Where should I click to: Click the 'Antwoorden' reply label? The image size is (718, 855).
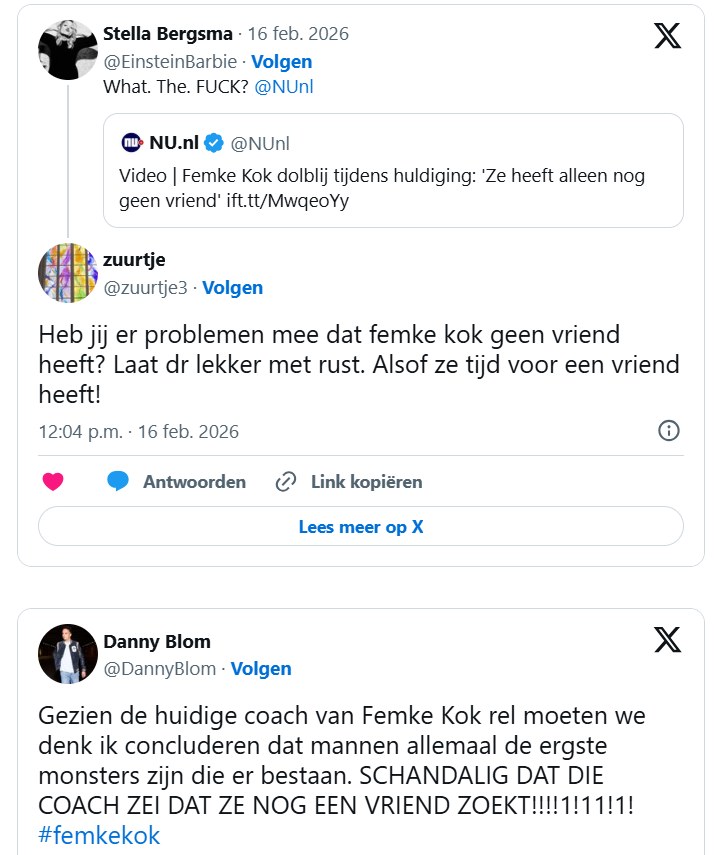pos(194,482)
